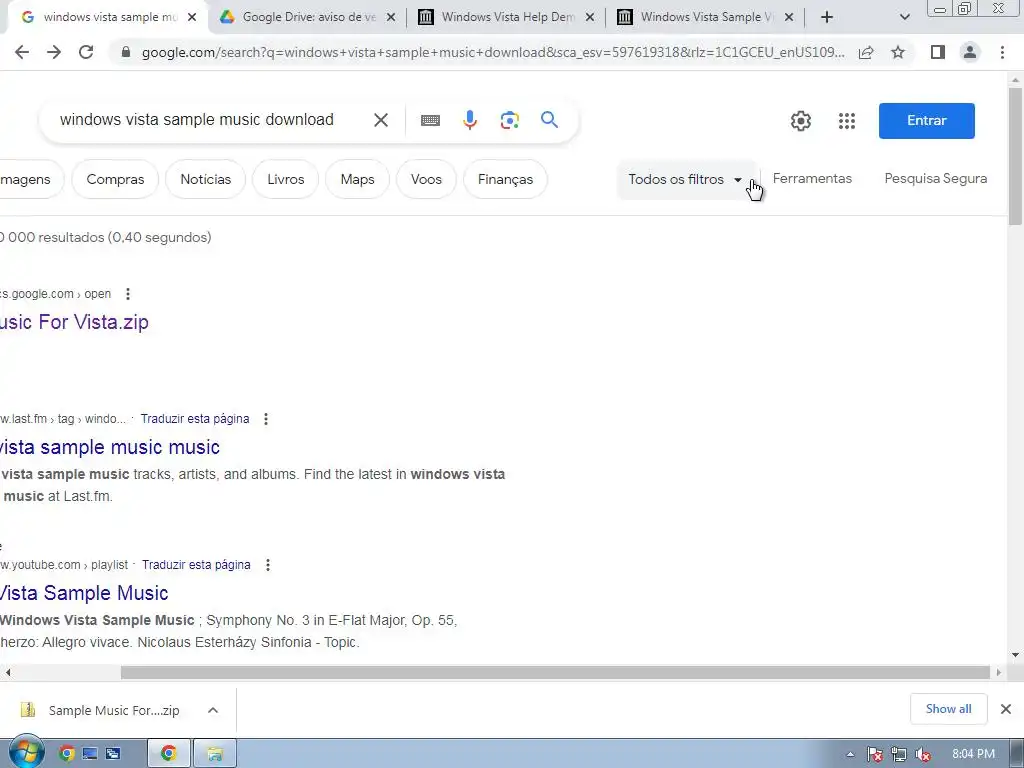1024x768 pixels.
Task: Close the Google Drive tab
Action: pyautogui.click(x=391, y=18)
